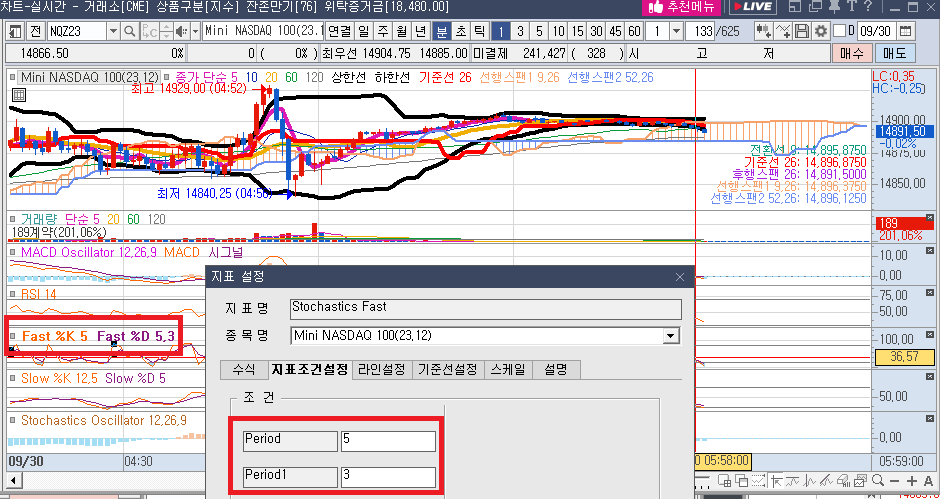Choose the 15 minute interval button
This screenshot has width=940, height=499.
578,31
